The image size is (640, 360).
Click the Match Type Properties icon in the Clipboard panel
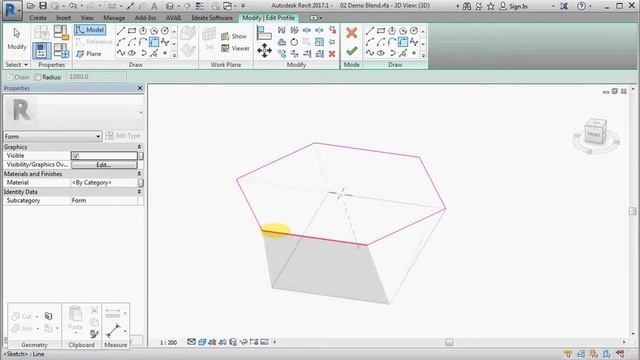(x=94, y=334)
